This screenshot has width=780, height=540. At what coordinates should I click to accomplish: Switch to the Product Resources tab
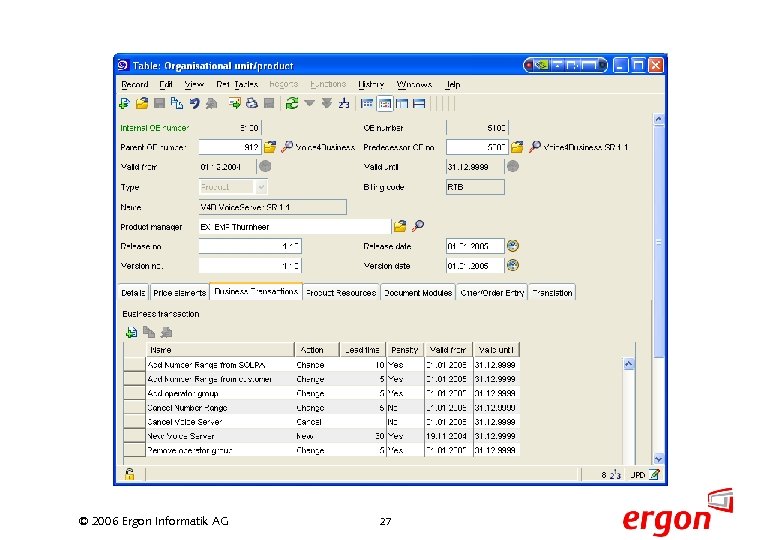[x=341, y=293]
